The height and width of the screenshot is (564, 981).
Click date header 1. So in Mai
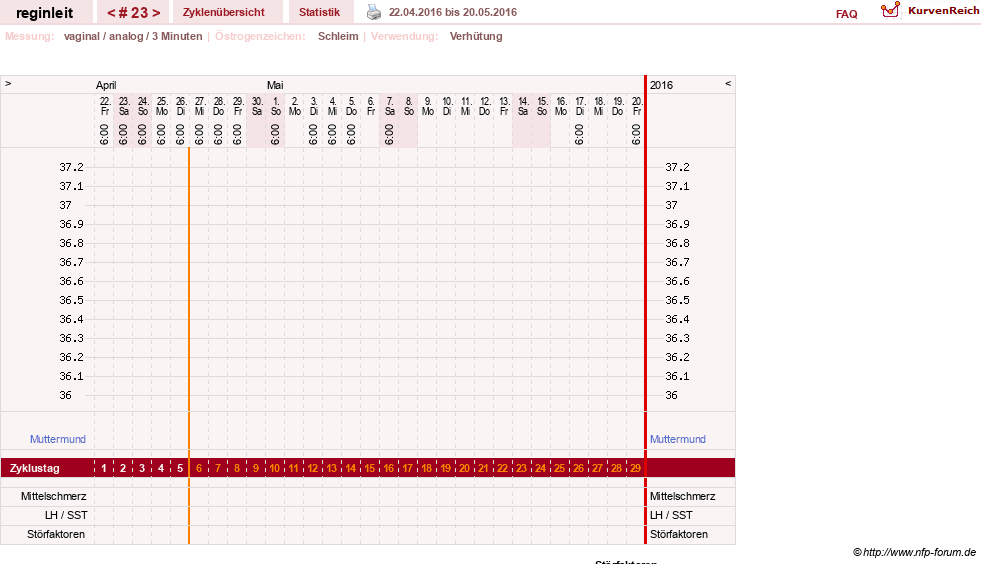(275, 106)
